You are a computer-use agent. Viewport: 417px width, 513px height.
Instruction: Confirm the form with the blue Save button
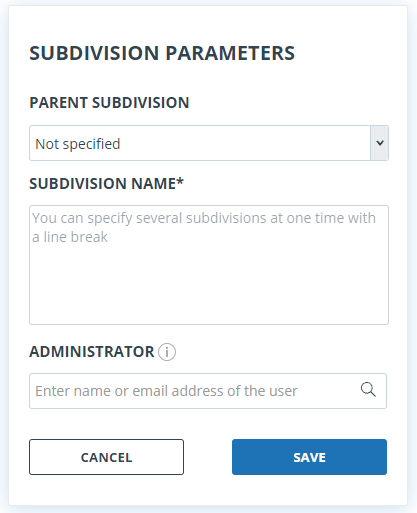(x=309, y=457)
